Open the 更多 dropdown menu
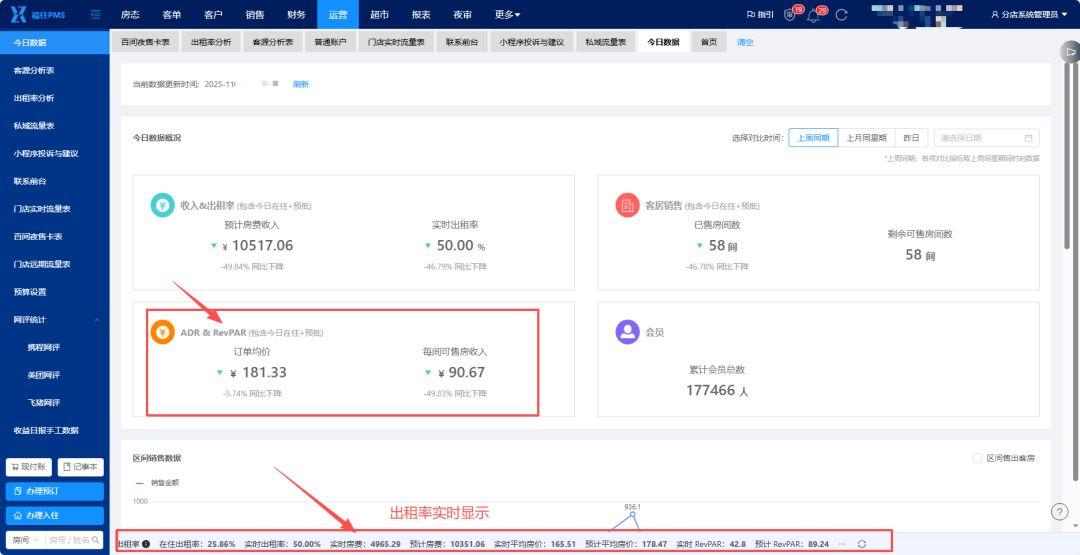The height and width of the screenshot is (555, 1080). point(508,14)
